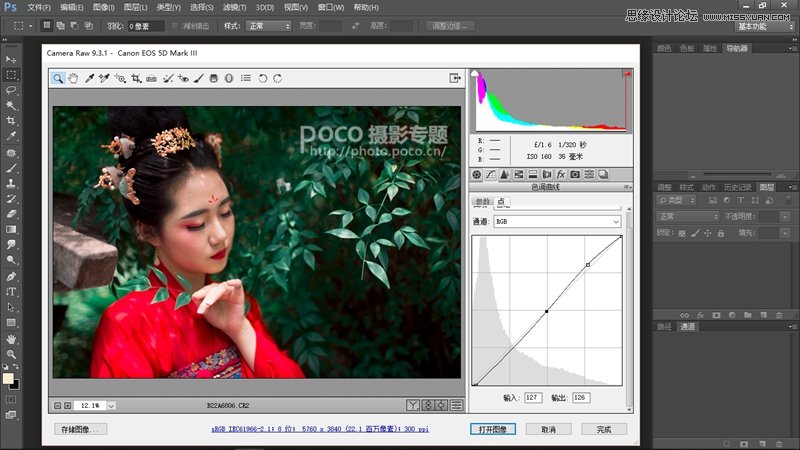Toggle lock position in Layers panel
800x450 pixels.
[x=708, y=233]
